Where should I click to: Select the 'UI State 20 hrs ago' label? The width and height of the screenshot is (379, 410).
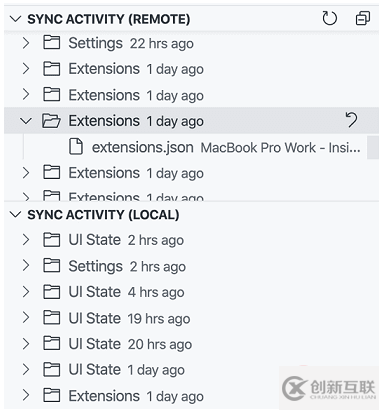pyautogui.click(x=130, y=344)
